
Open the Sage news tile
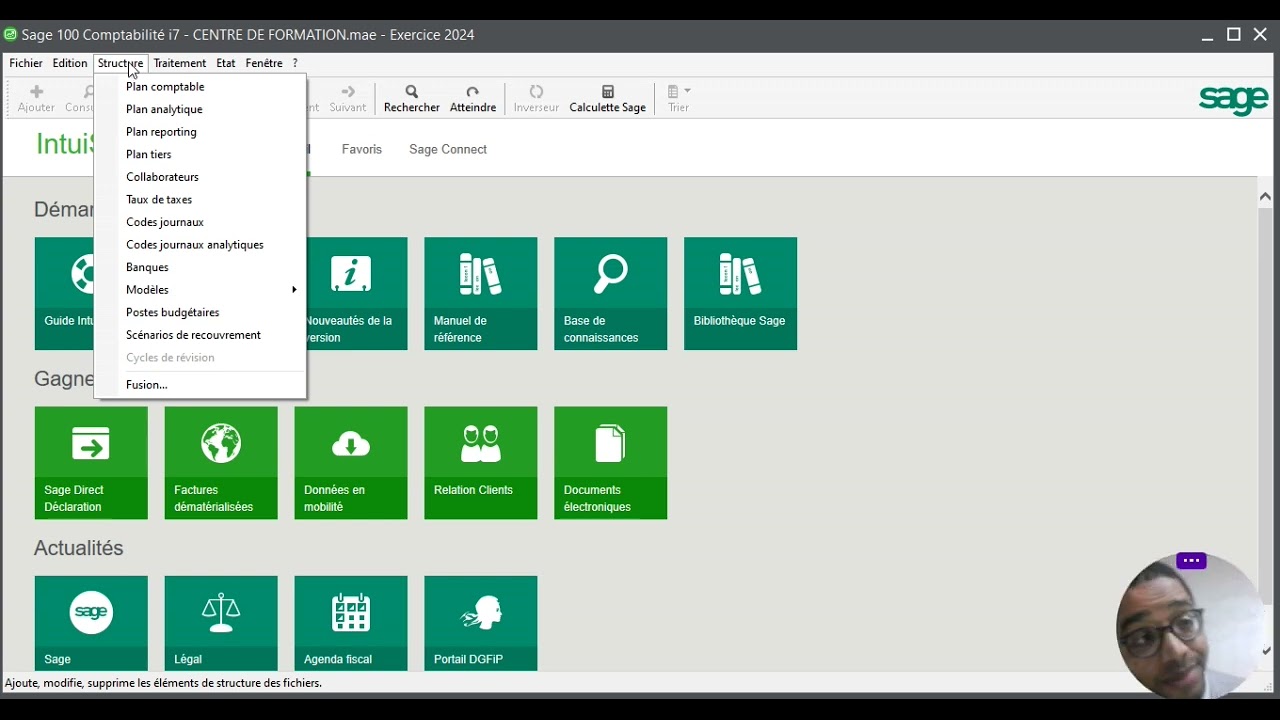coord(91,623)
